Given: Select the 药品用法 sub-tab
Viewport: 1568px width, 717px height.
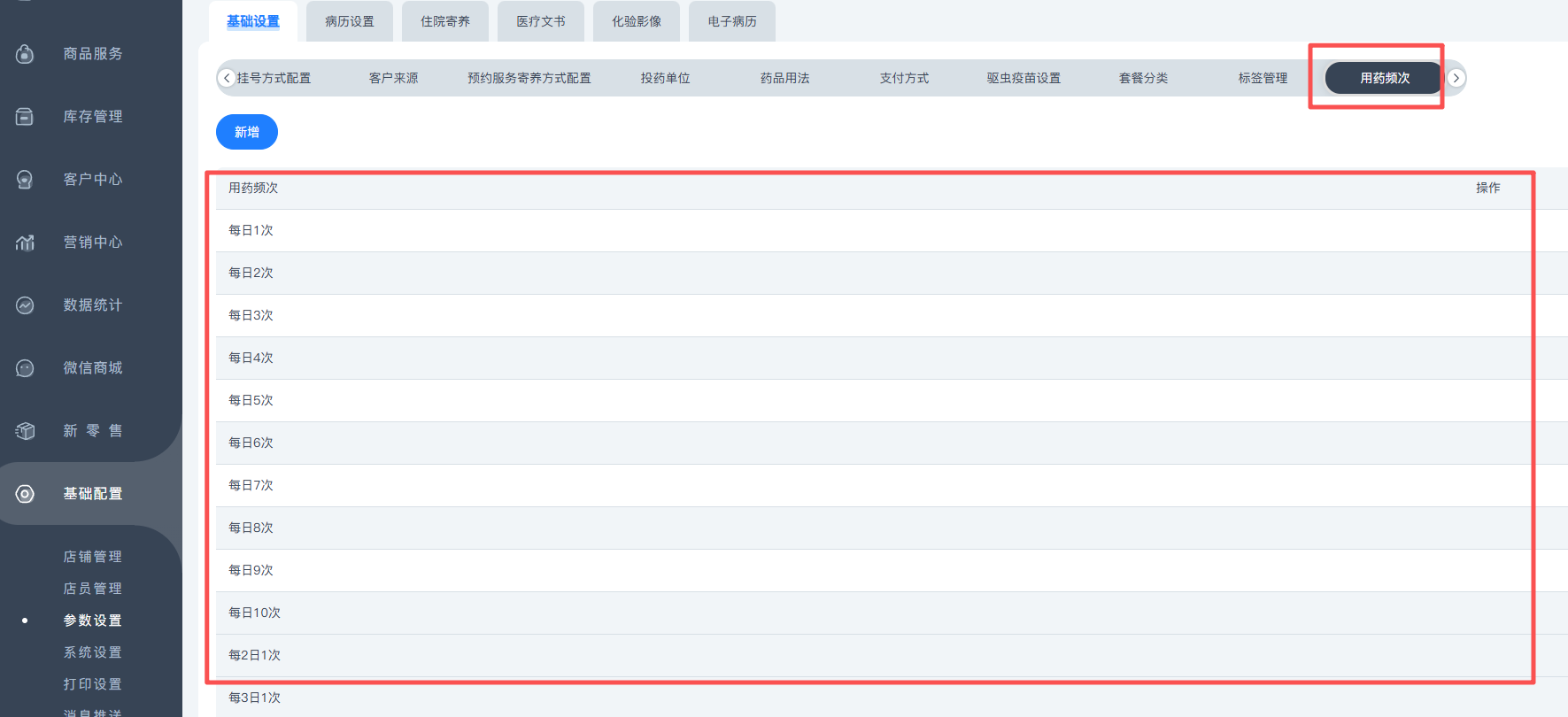Looking at the screenshot, I should click(784, 78).
